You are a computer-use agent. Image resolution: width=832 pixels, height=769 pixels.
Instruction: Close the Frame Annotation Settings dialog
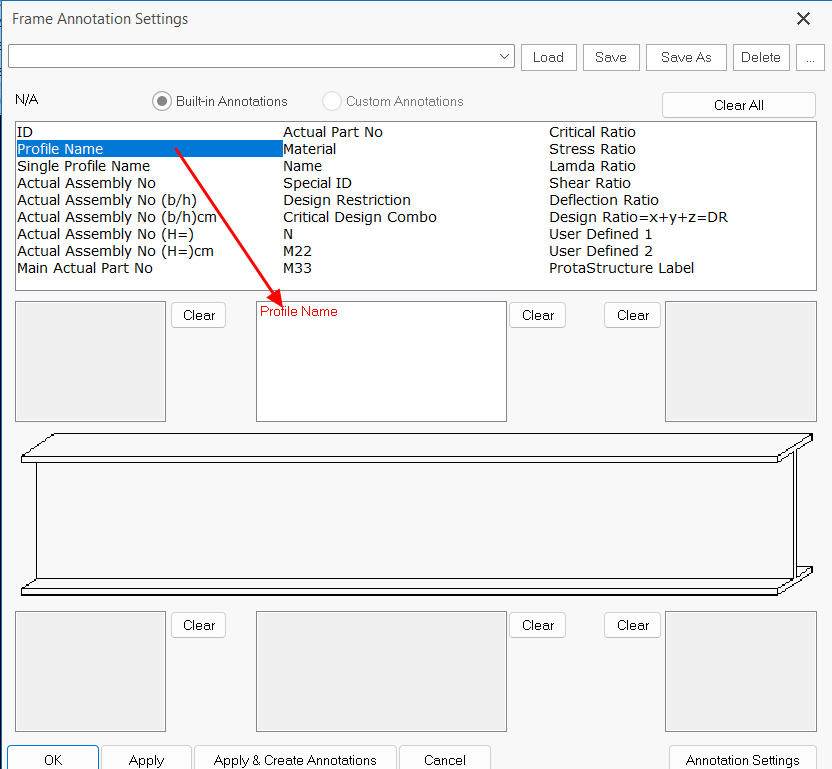point(802,19)
